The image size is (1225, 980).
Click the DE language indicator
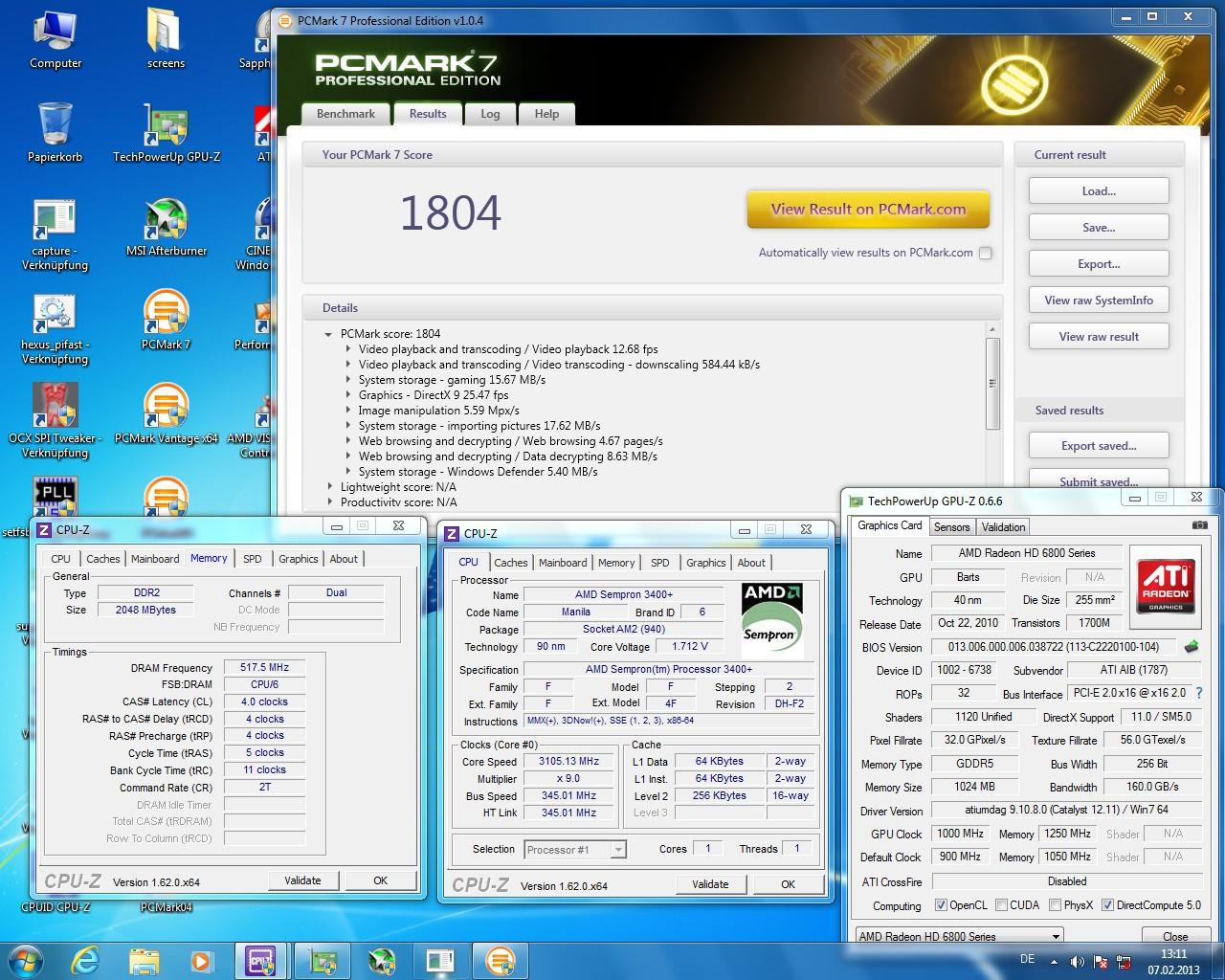[x=1027, y=959]
